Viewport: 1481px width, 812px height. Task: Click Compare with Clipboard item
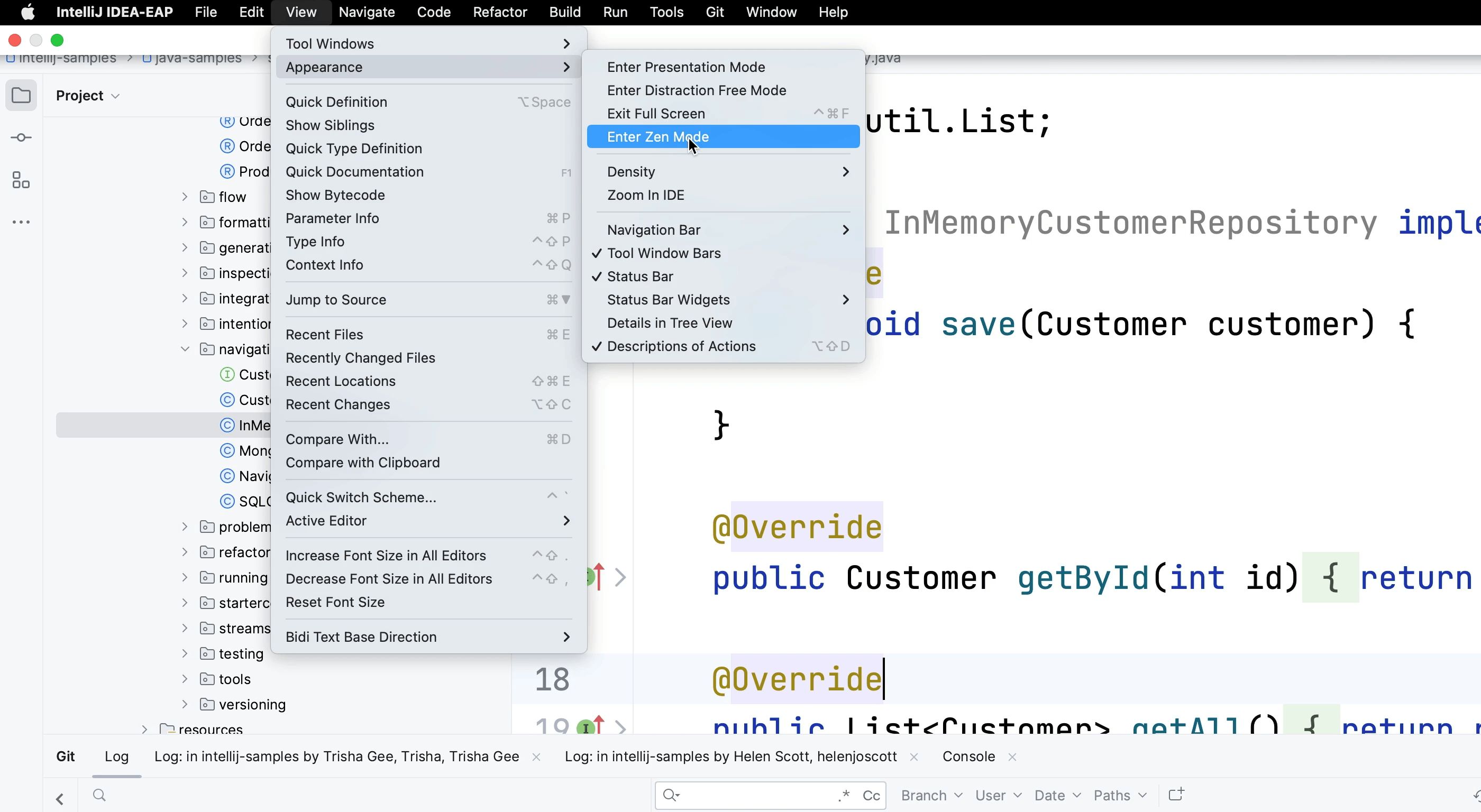(428, 463)
